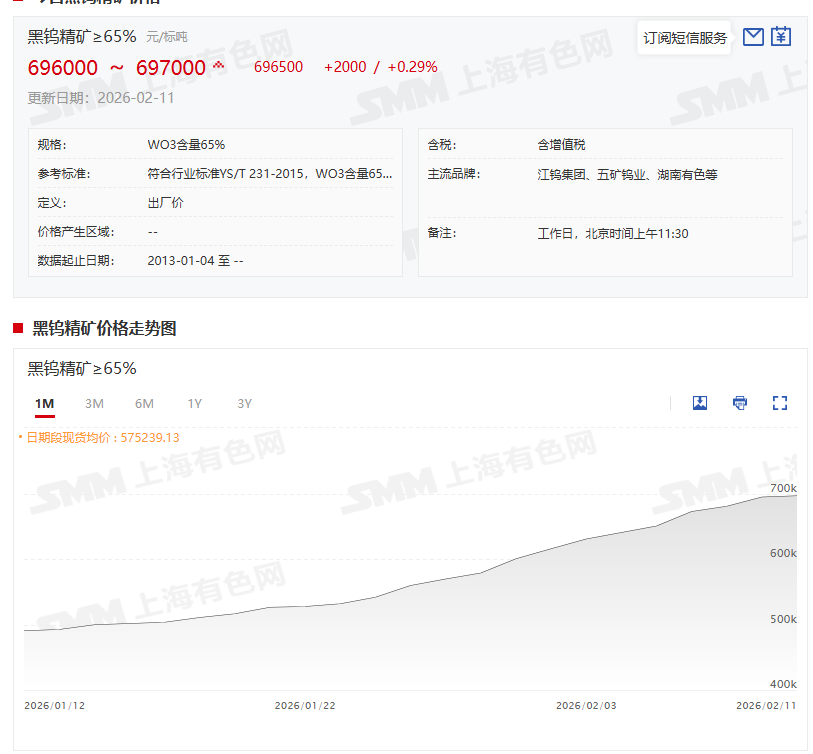Click the 2026/02/03 date on the chart axis
This screenshot has width=813, height=754.
(586, 705)
